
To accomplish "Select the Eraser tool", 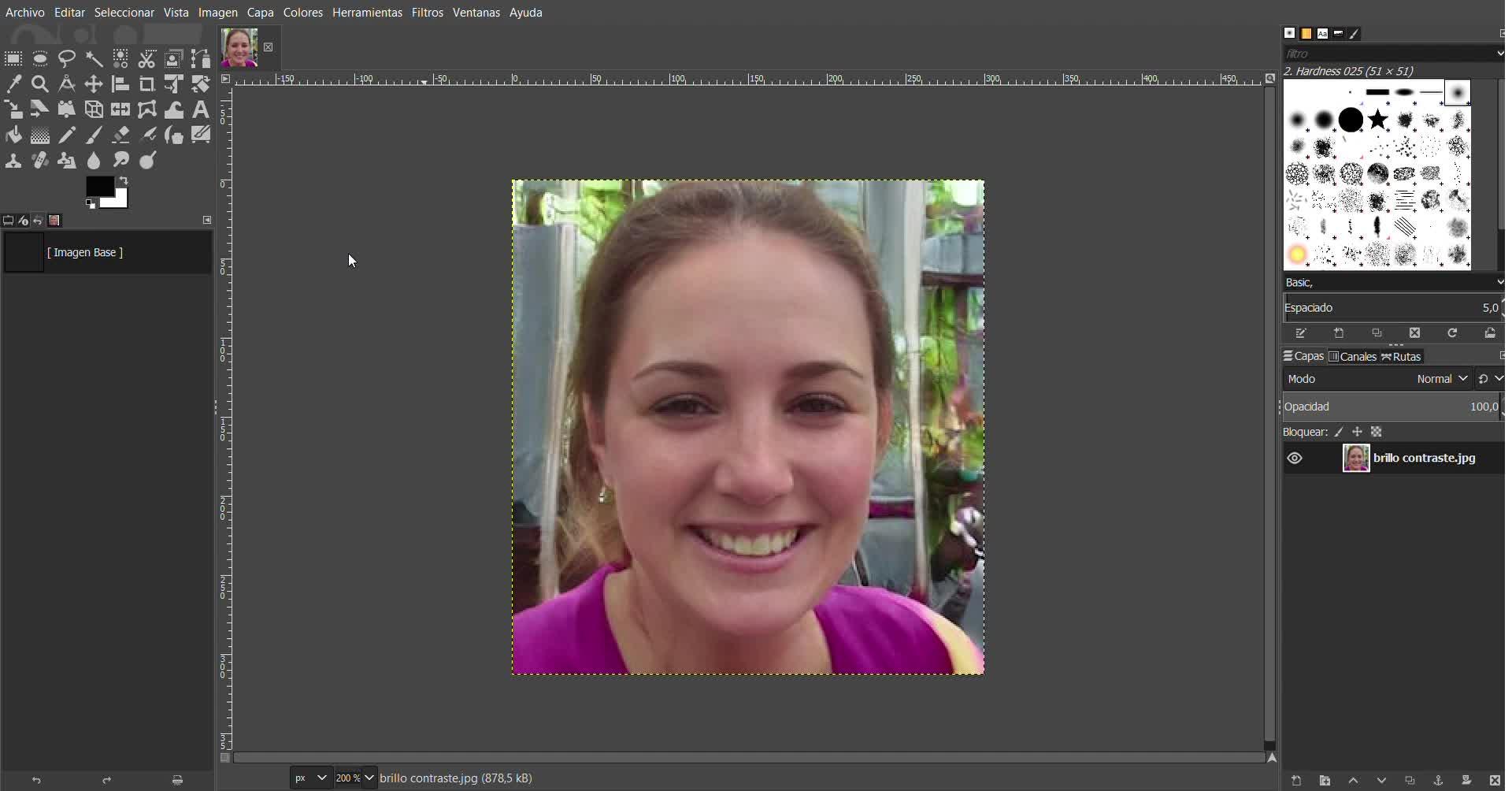I will (x=120, y=136).
